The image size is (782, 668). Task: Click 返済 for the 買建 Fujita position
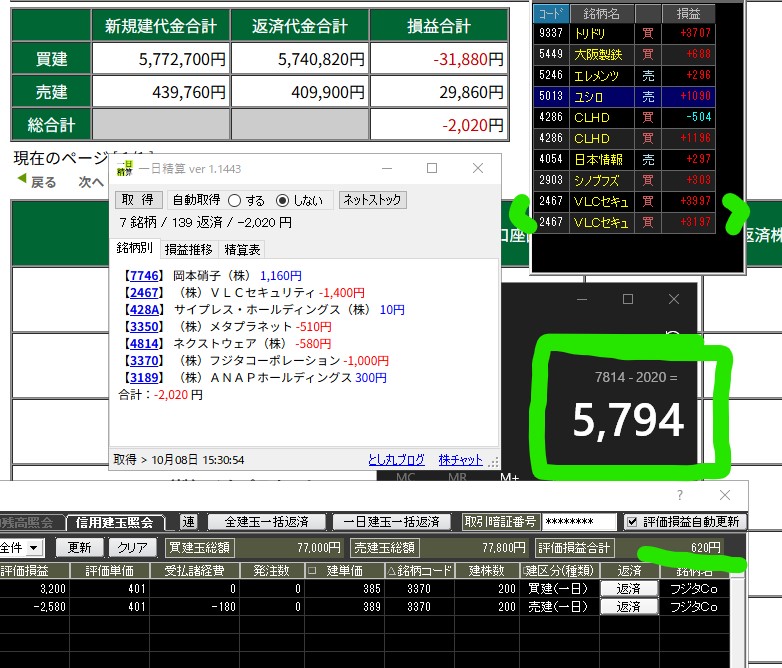coord(628,589)
